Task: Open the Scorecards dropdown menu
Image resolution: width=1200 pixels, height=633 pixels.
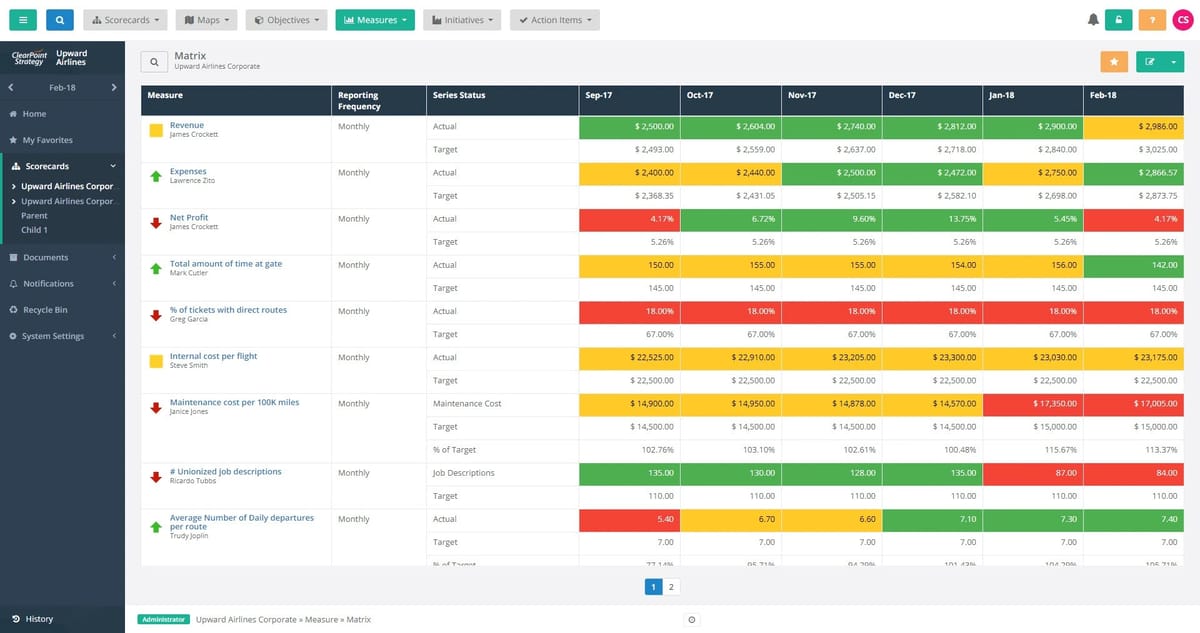Action: click(x=125, y=20)
